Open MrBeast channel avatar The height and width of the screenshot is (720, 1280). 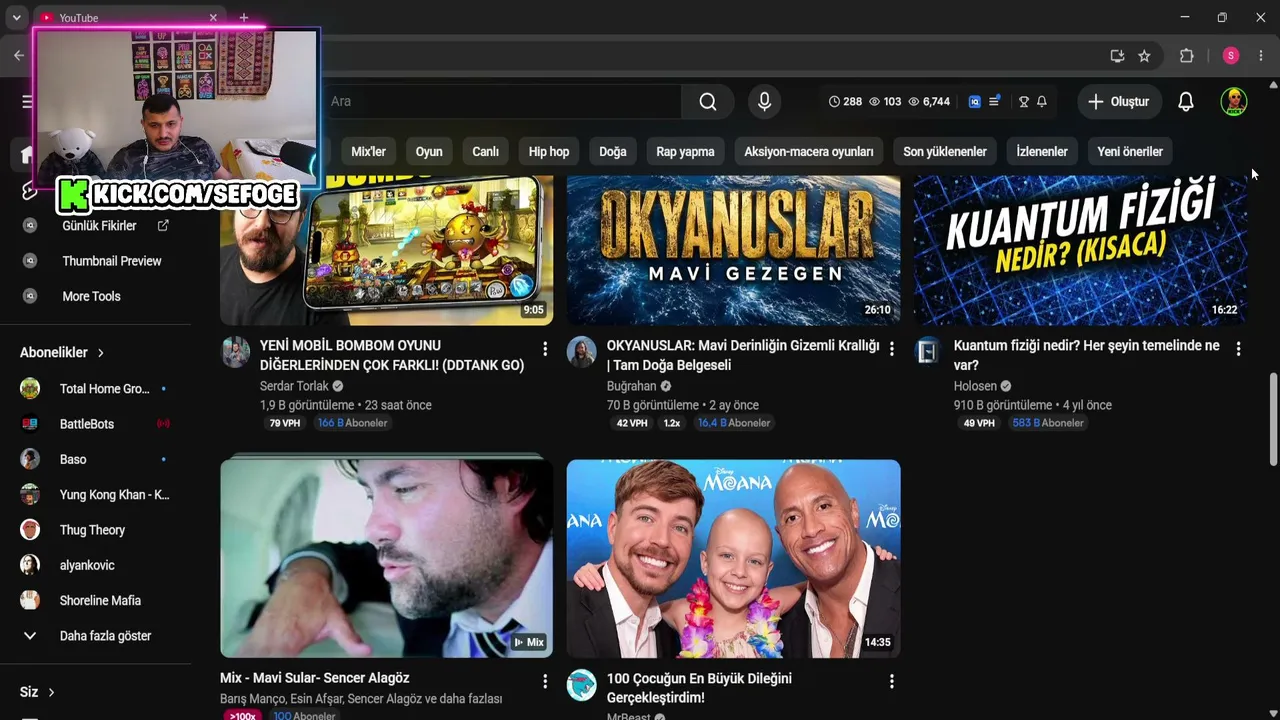[x=582, y=685]
